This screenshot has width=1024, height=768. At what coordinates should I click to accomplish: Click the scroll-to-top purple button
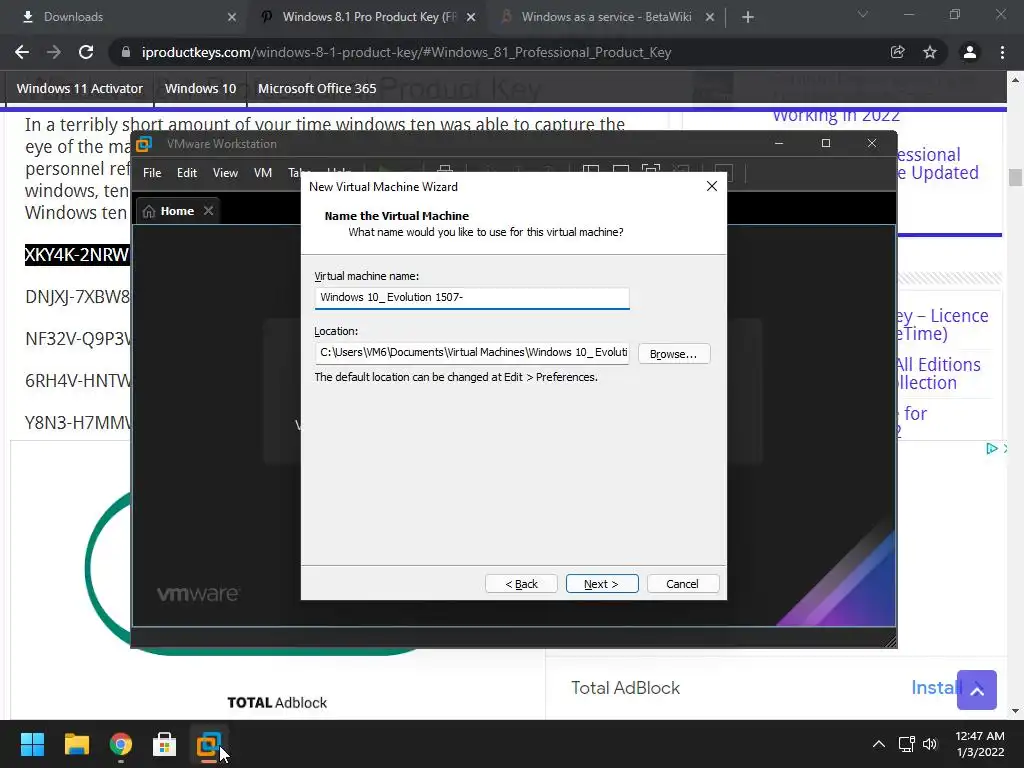pyautogui.click(x=977, y=690)
